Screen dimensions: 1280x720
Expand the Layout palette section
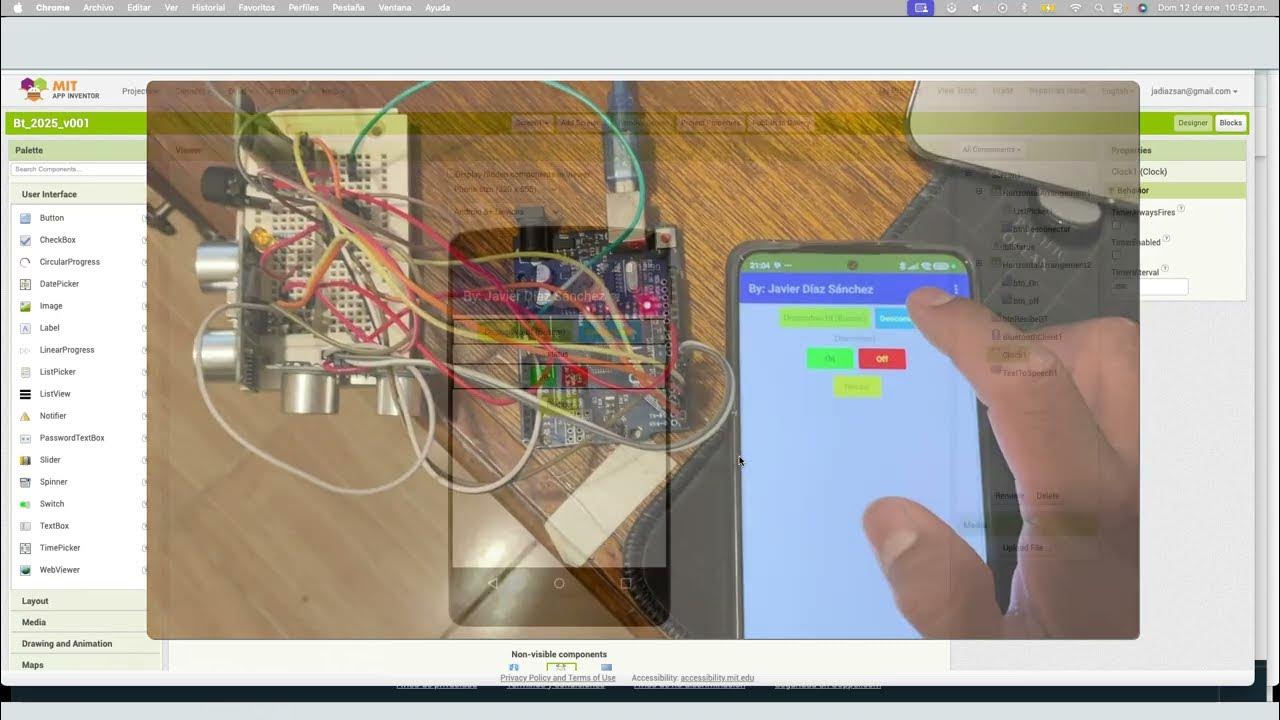(84, 601)
